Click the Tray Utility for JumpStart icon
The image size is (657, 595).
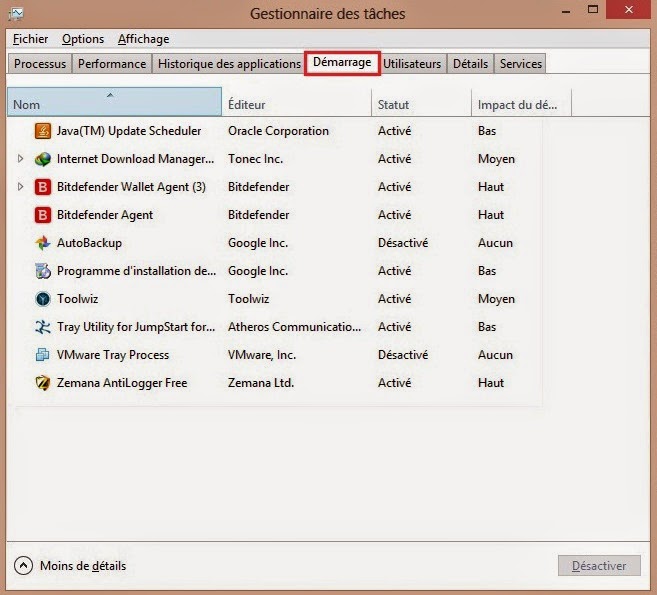point(42,327)
